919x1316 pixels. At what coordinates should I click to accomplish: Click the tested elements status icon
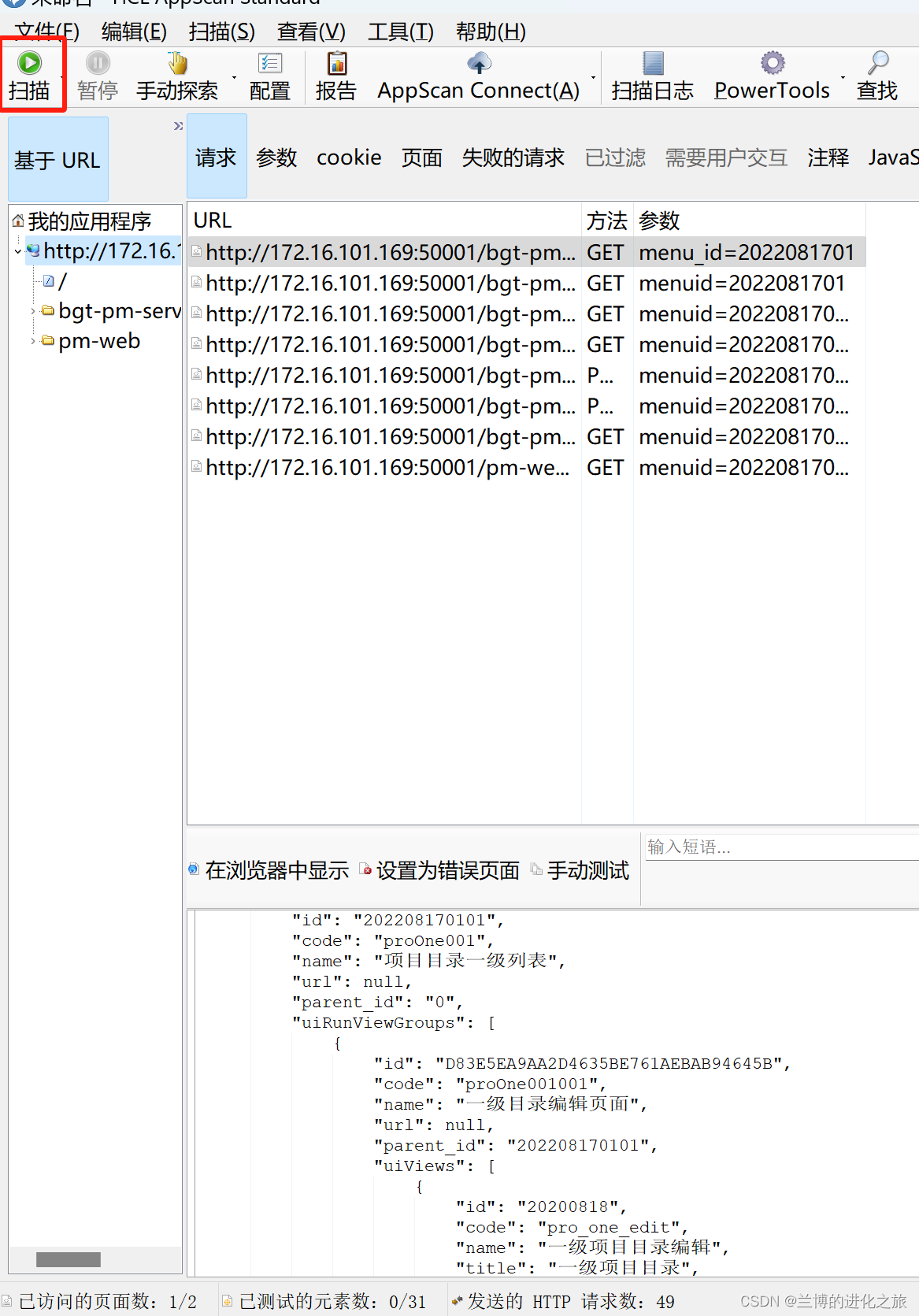point(227,1302)
